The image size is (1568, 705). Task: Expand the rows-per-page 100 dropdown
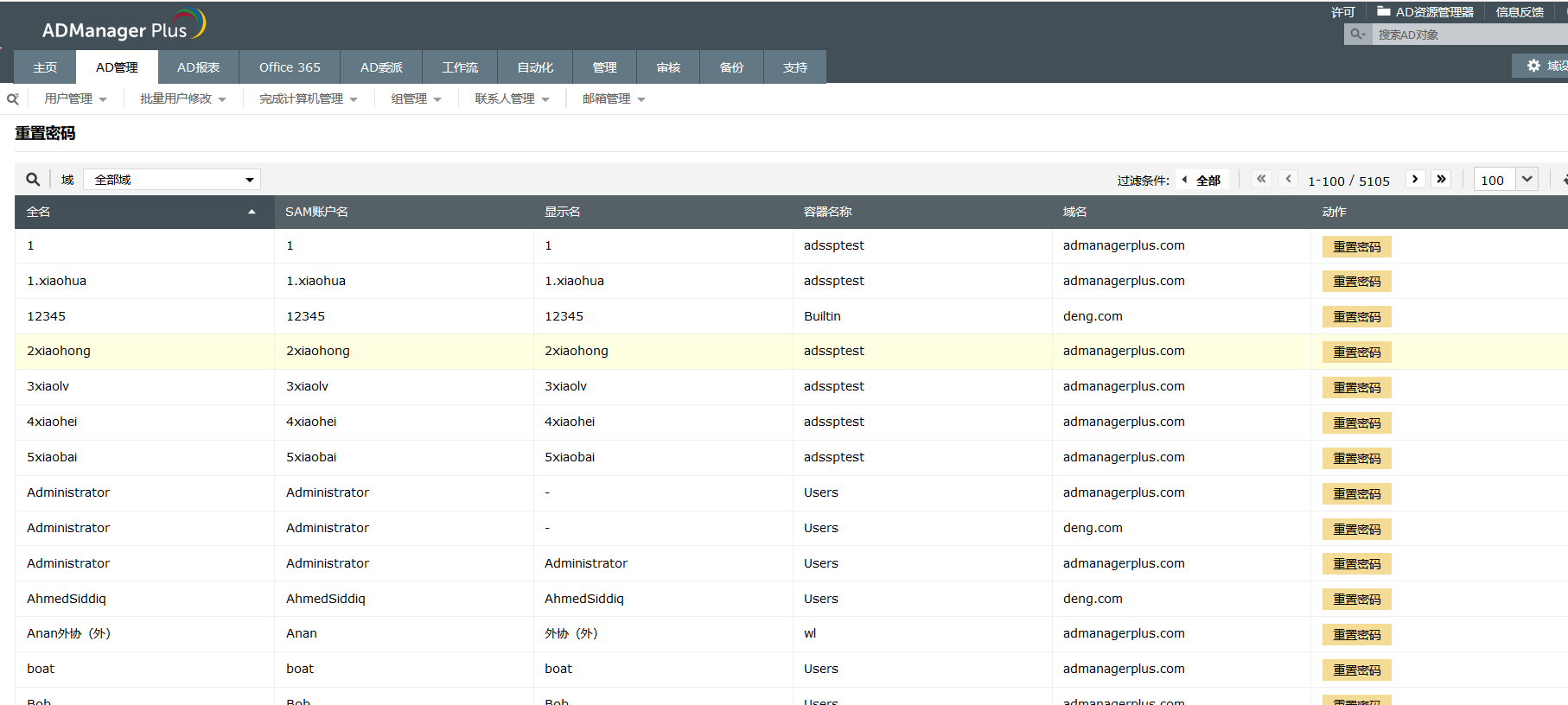pos(1527,179)
